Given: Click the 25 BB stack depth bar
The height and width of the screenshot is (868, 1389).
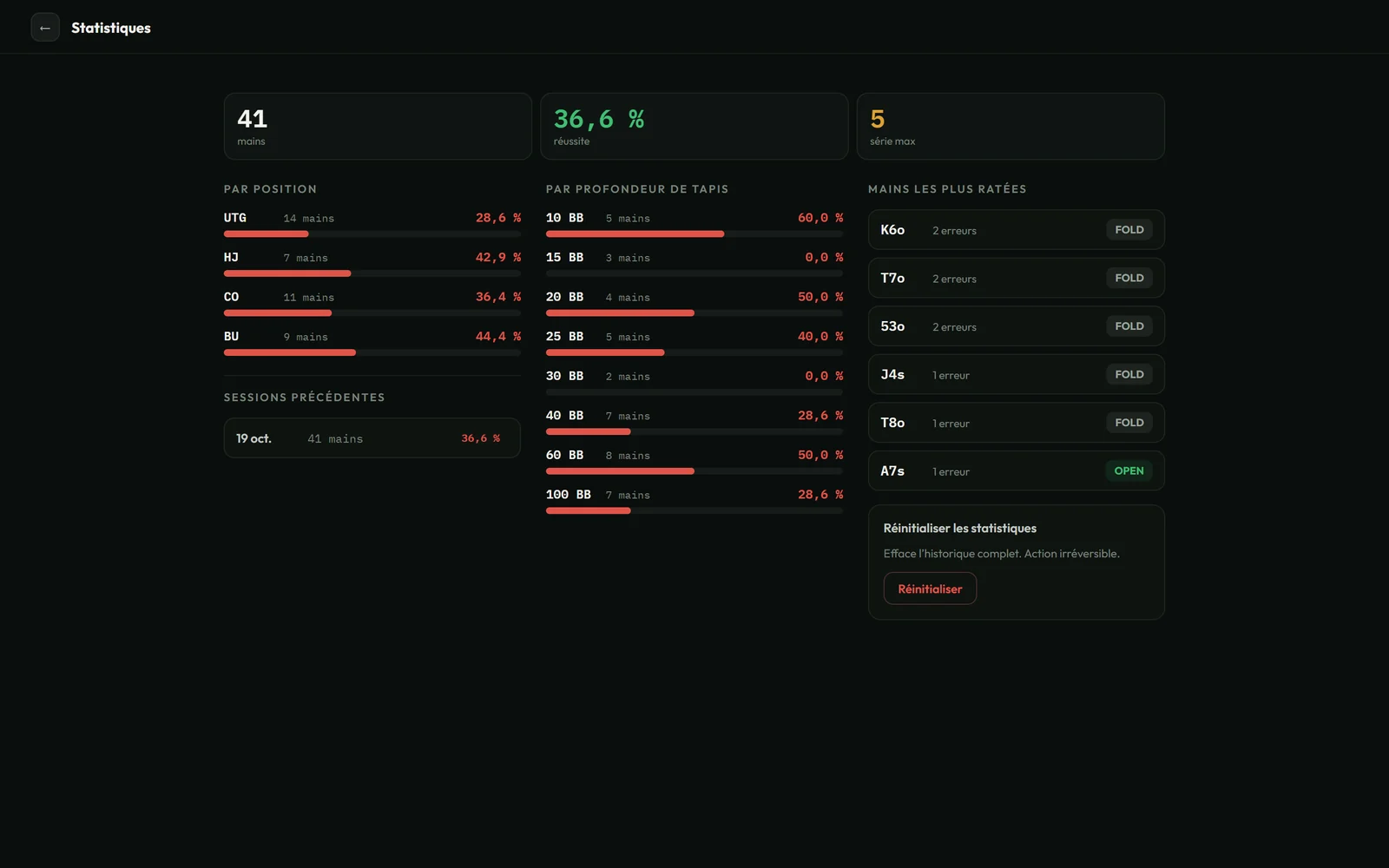Looking at the screenshot, I should coord(694,352).
